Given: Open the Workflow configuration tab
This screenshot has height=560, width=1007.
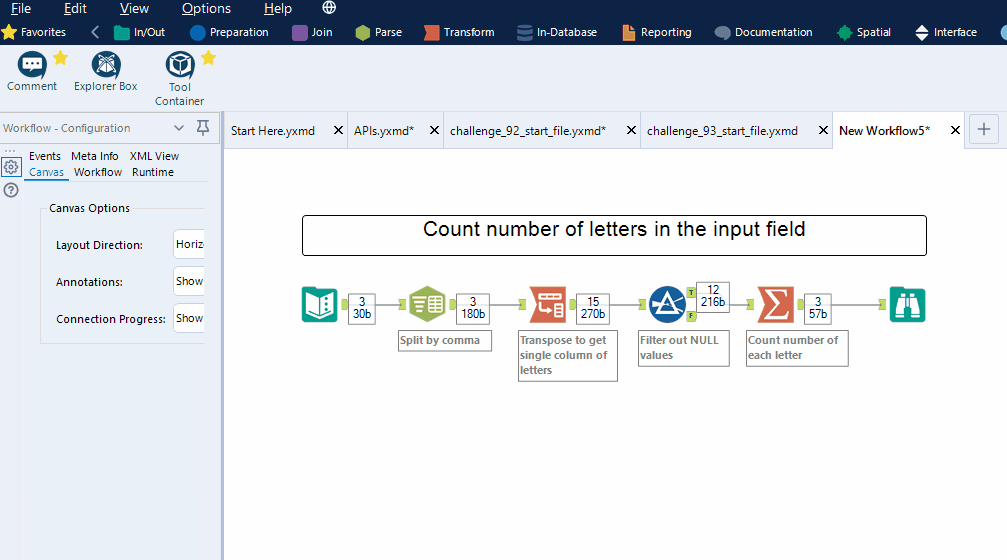Looking at the screenshot, I should point(98,172).
